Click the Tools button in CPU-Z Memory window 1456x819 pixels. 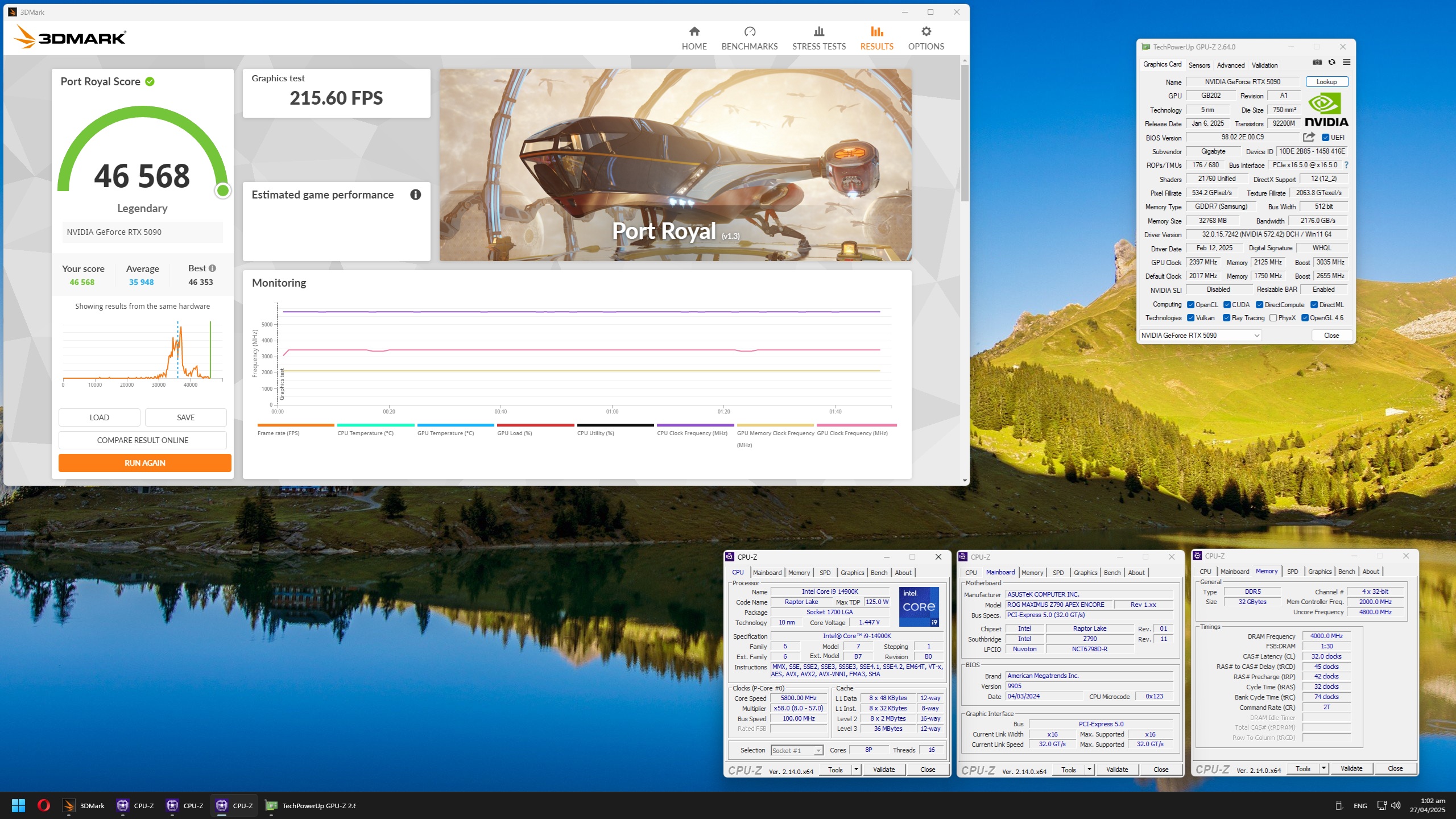coord(1303,768)
